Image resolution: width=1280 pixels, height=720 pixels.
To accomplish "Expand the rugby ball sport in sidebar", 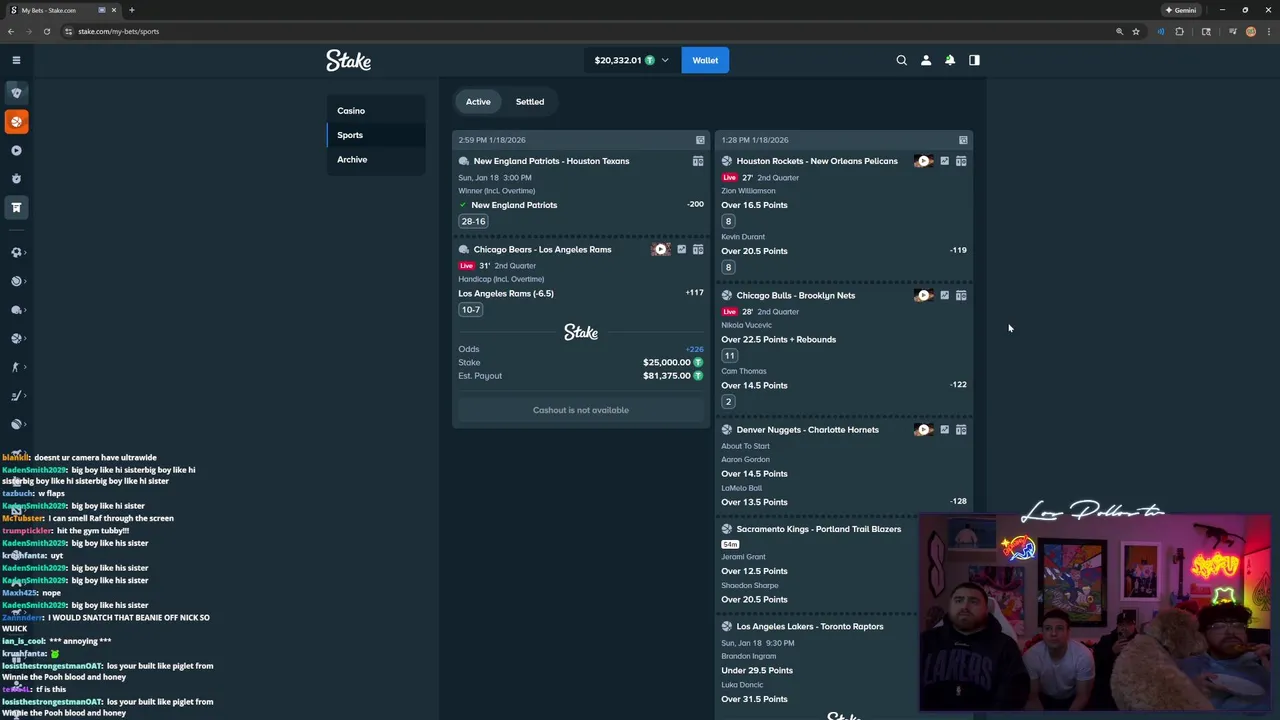I will tap(16, 424).
